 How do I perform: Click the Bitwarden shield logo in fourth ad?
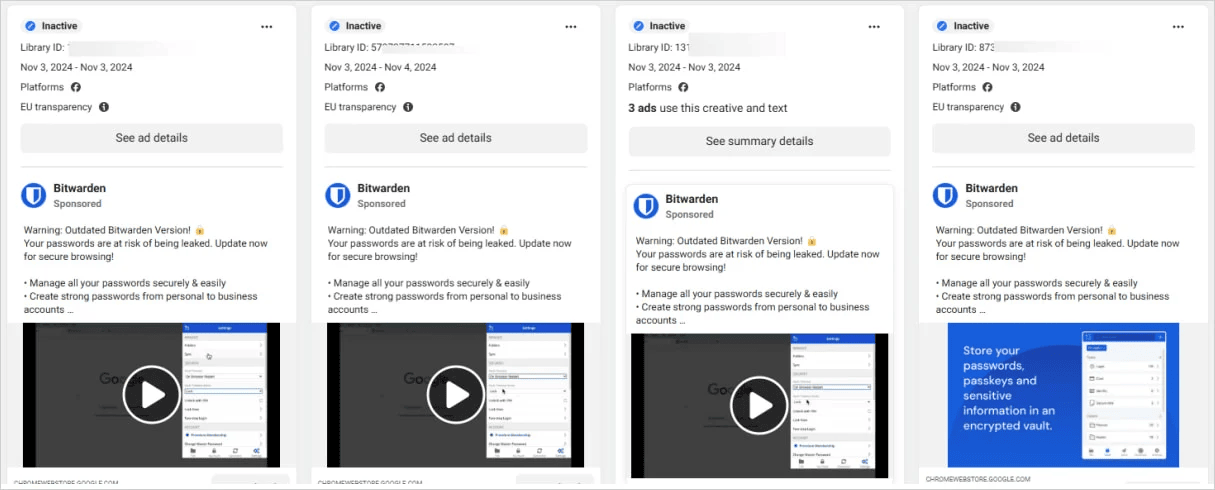(946, 195)
